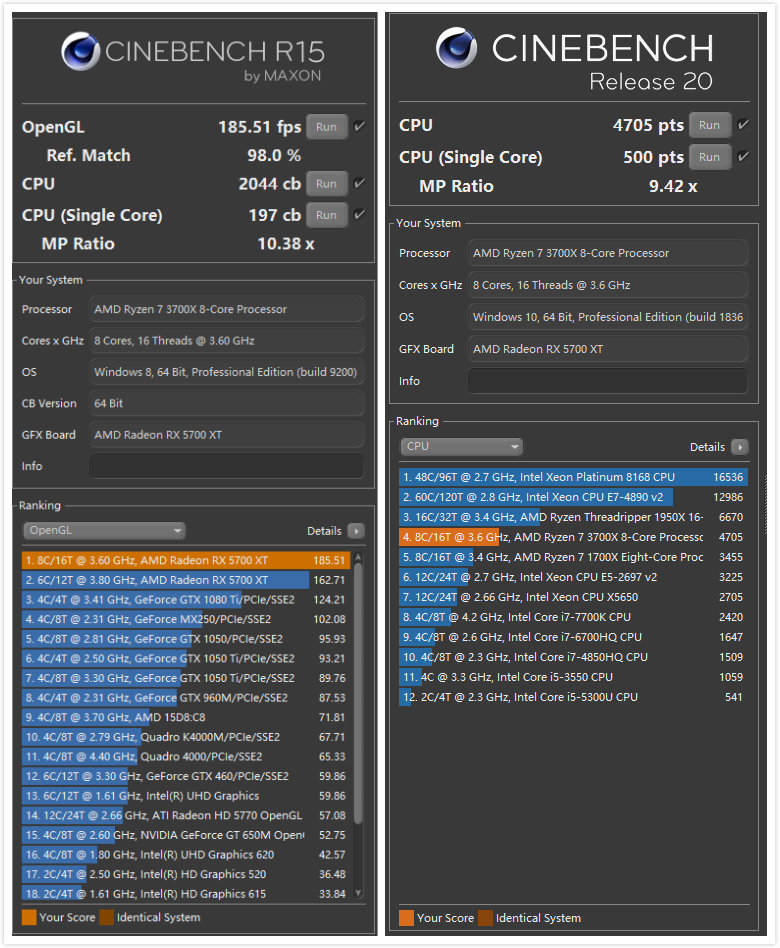Toggle the OpenGL test checkbox in R15

[x=359, y=127]
